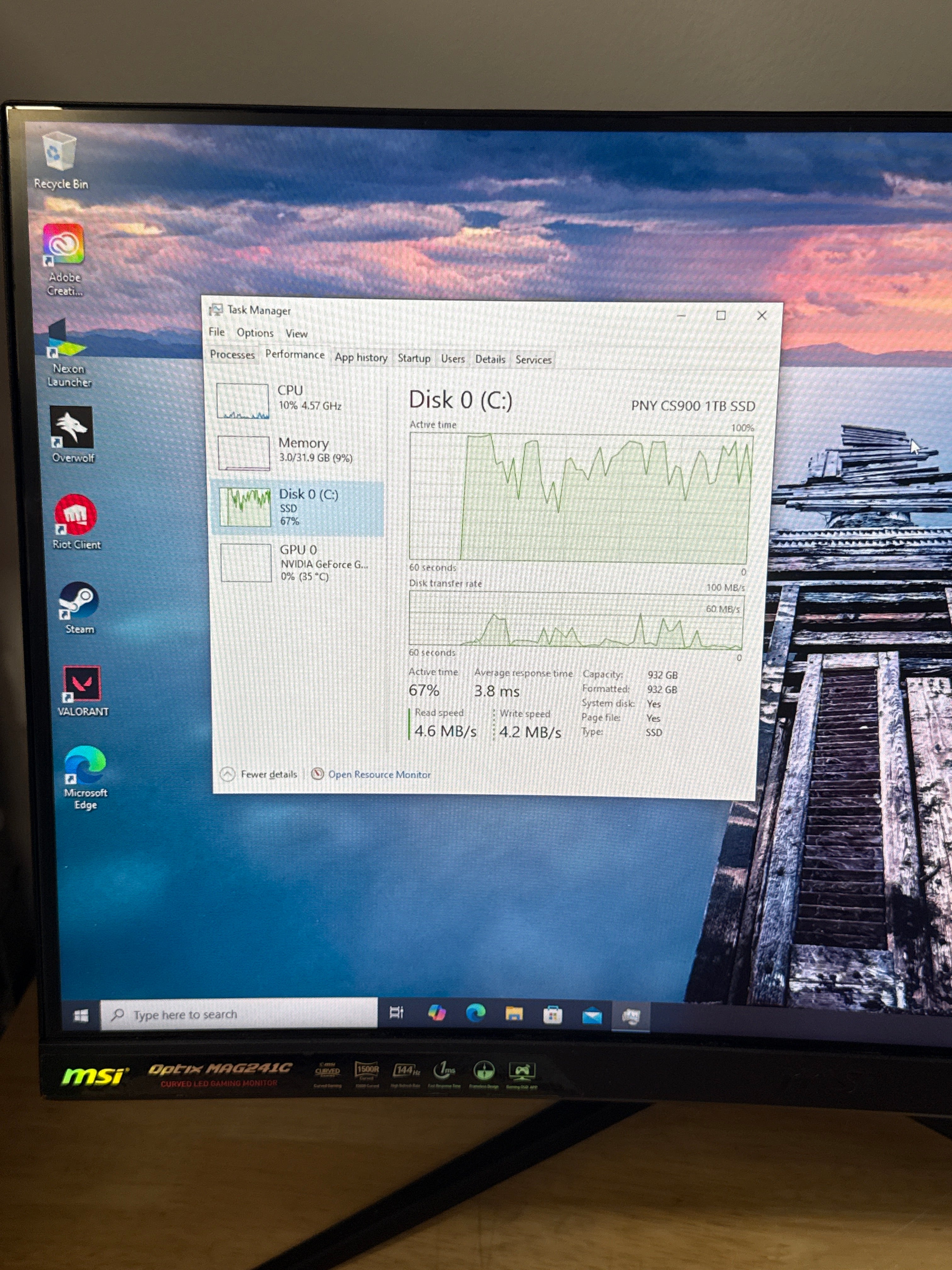Switch to the Details tab
Viewport: 952px width, 1270px height.
pyautogui.click(x=490, y=359)
